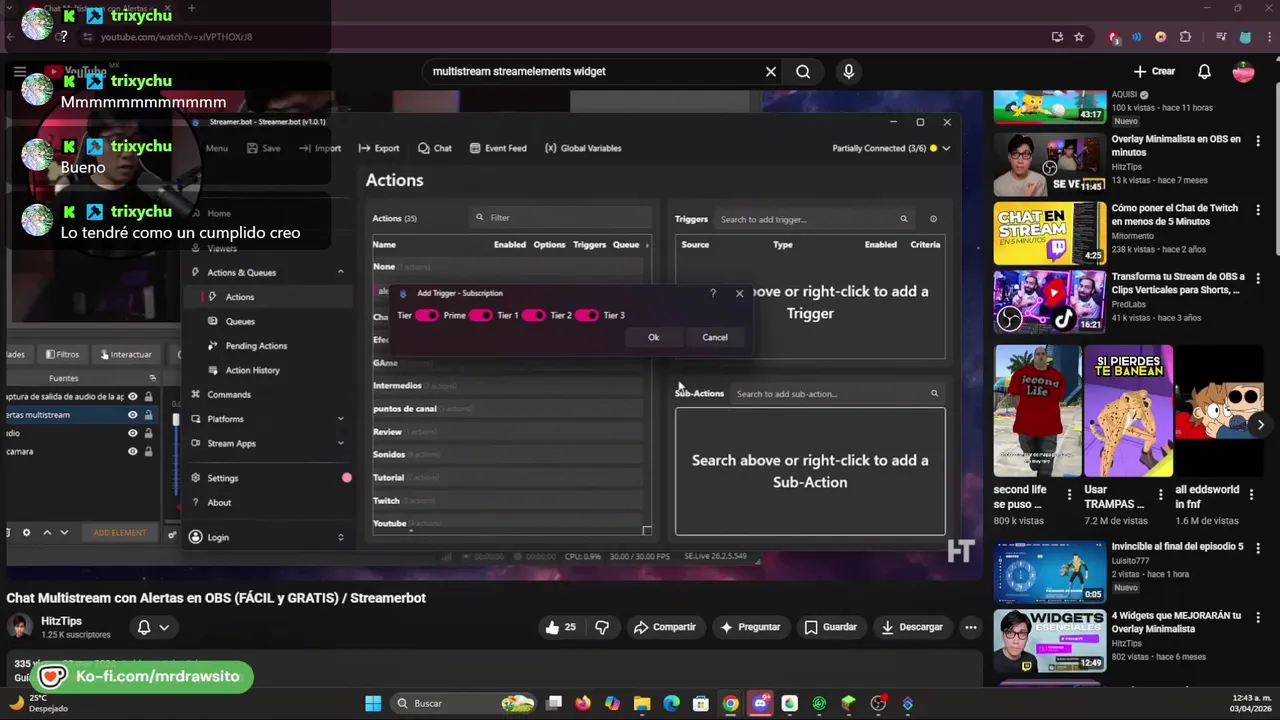The width and height of the screenshot is (1280, 720).
Task: Open Filtros for the OBS source
Action: tap(61, 354)
